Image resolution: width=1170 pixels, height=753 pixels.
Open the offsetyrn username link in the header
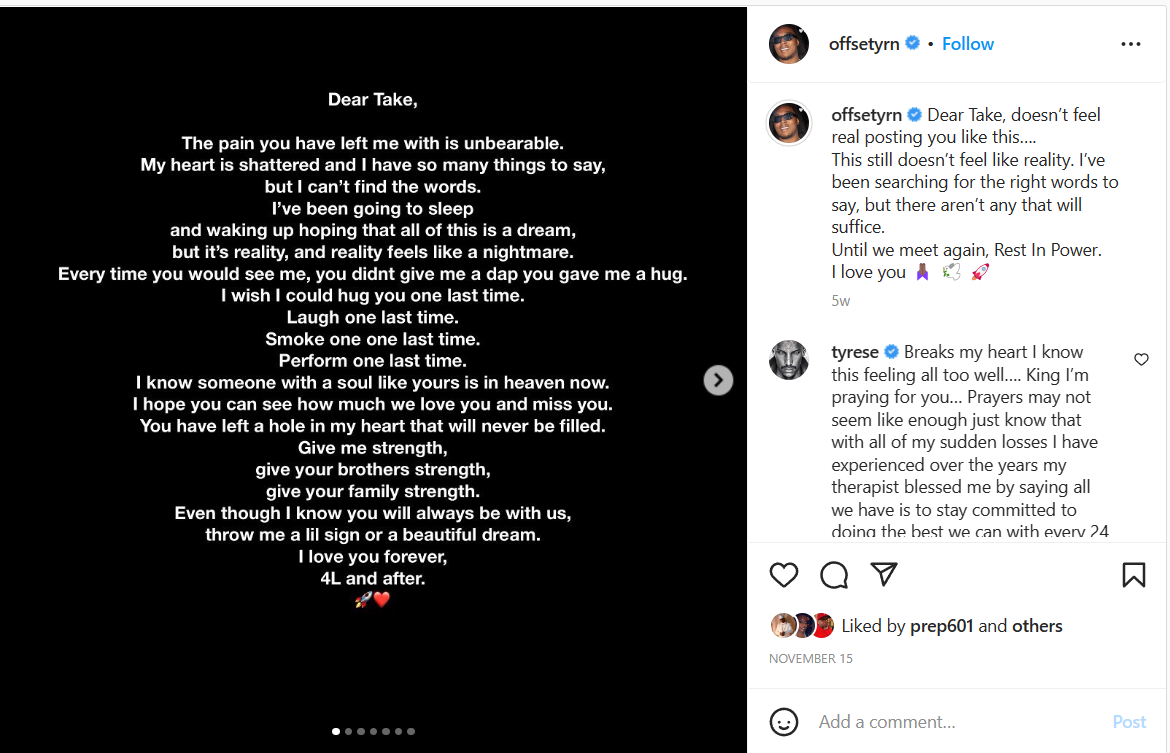864,44
